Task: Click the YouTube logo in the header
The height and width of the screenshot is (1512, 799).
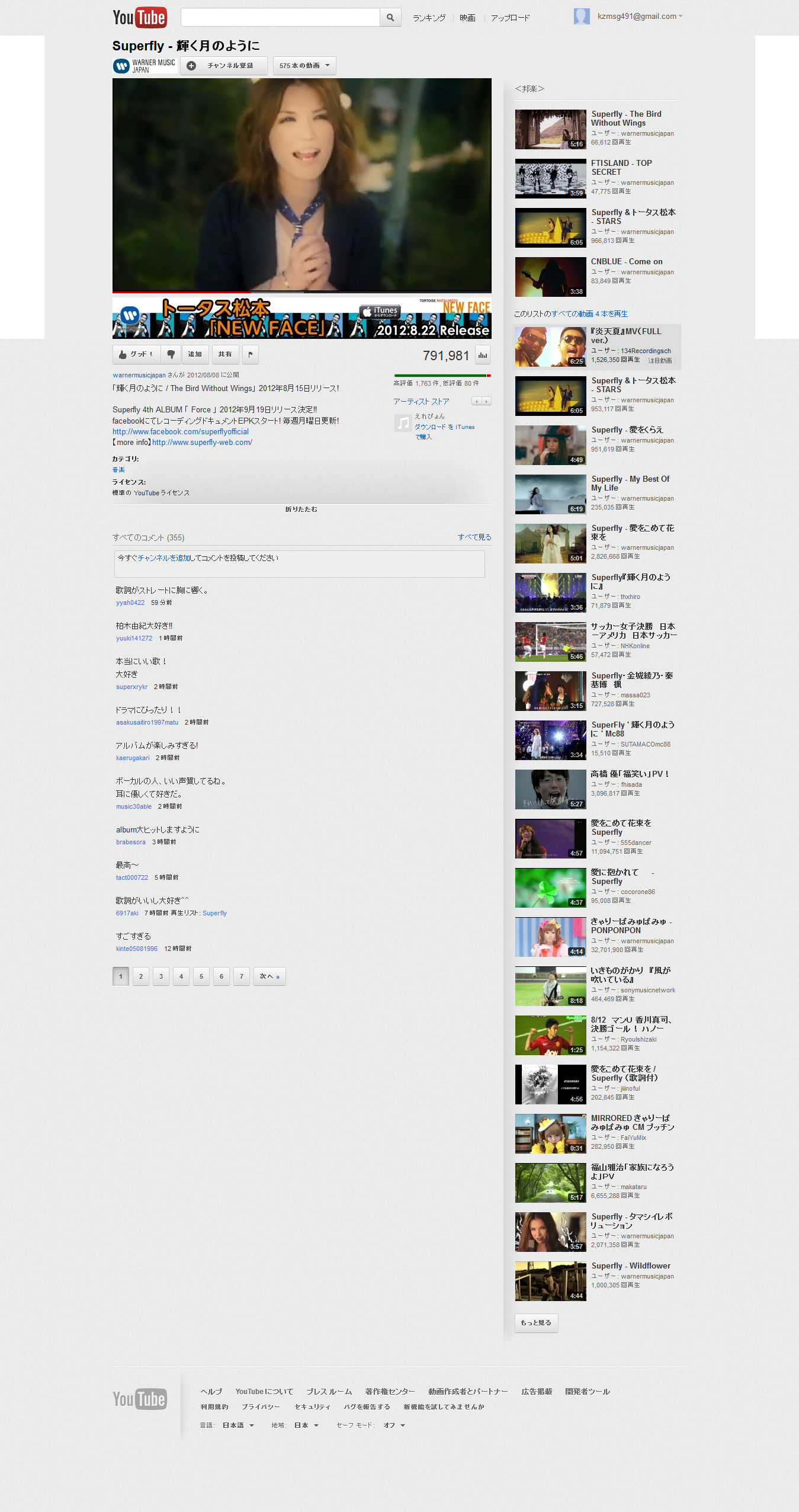Action: pos(140,17)
